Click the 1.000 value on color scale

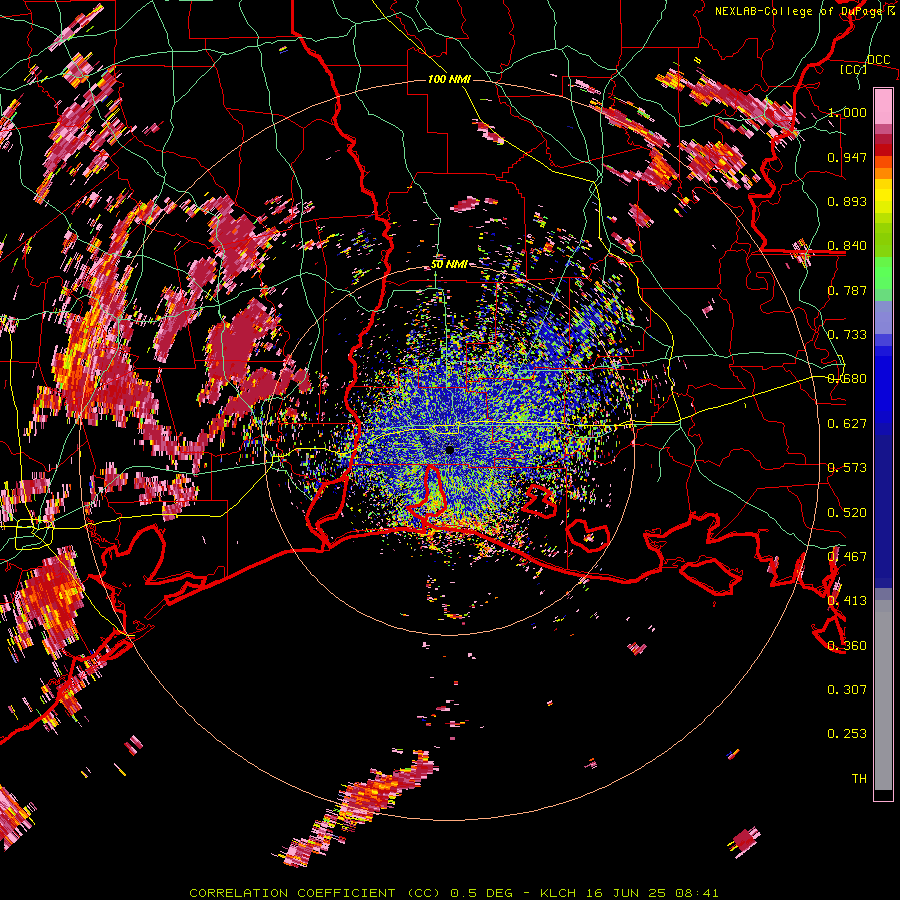(x=847, y=112)
